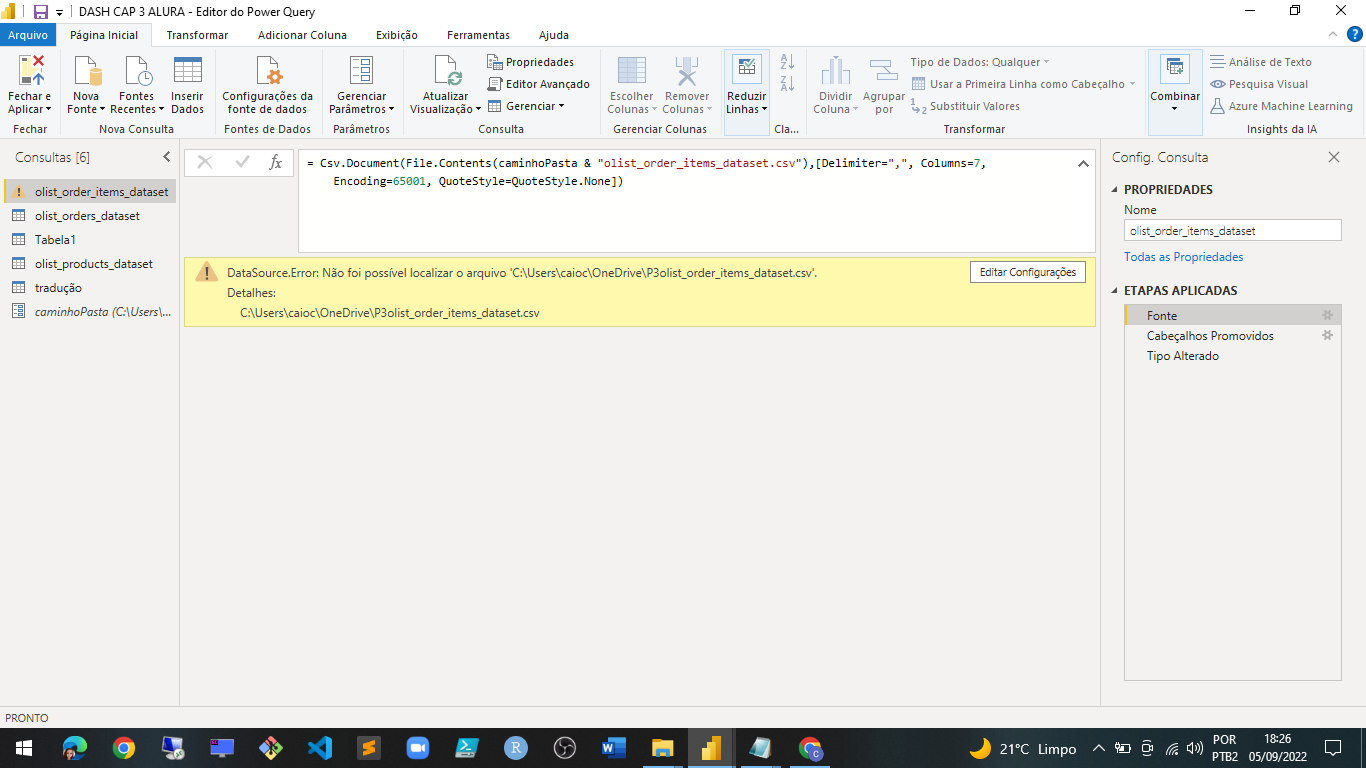Open Configurações da fonte de dados
The height and width of the screenshot is (768, 1366).
point(267,85)
